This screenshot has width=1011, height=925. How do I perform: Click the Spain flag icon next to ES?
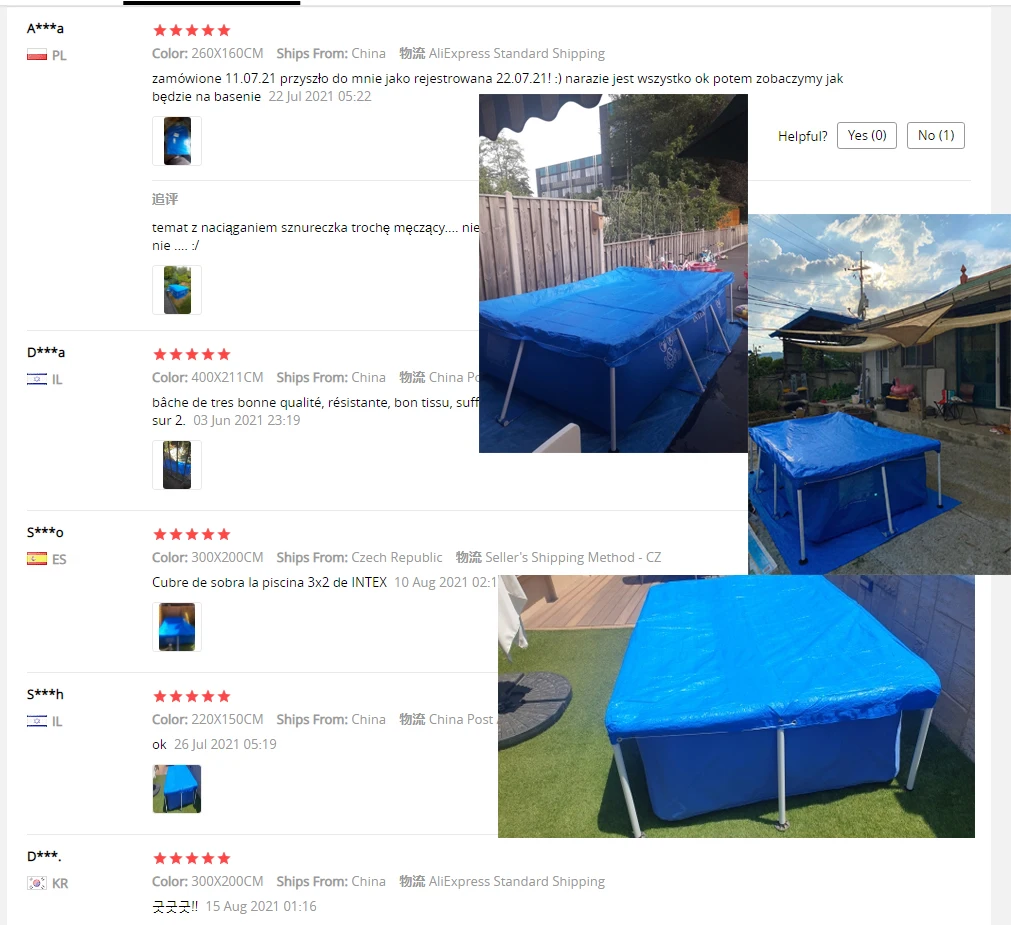[37, 559]
